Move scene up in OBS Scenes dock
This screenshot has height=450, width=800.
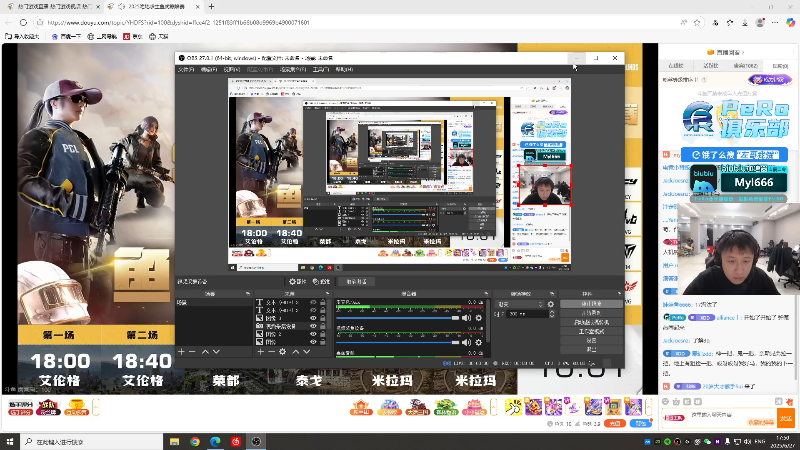[205, 352]
